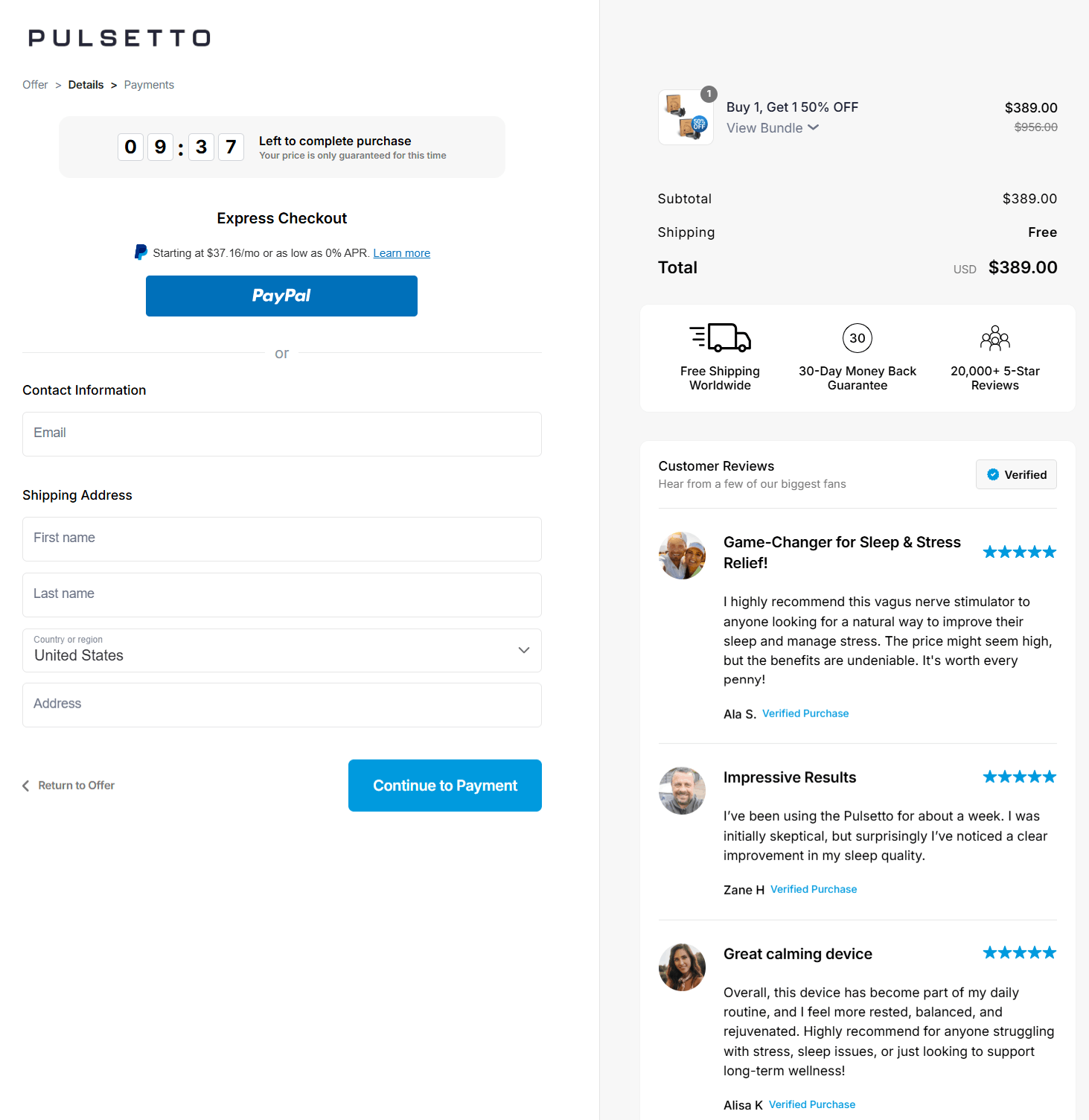The image size is (1089, 1120).
Task: Open Zane H's Verified Purchase link
Action: [813, 889]
